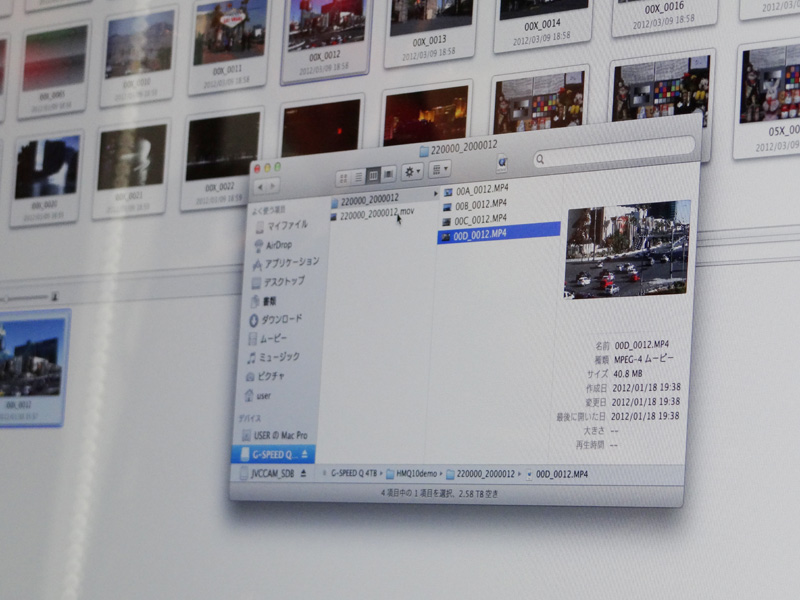
Task: Select USER の Mac Pro device
Action: (x=274, y=436)
